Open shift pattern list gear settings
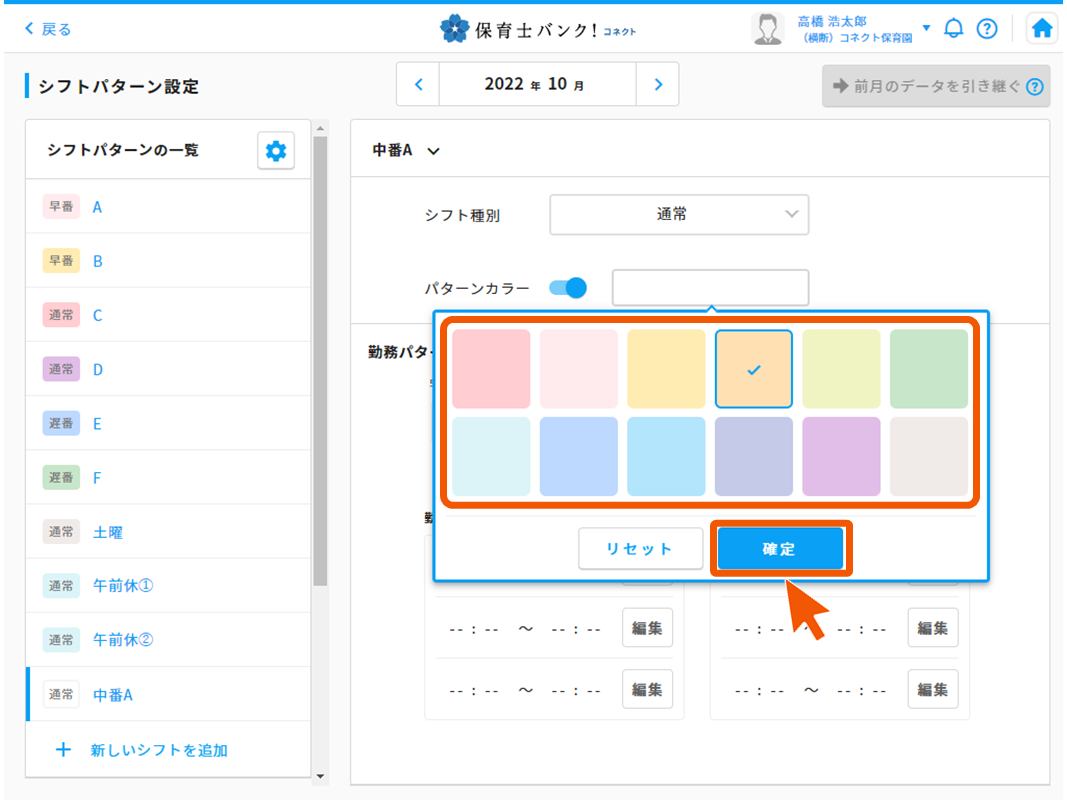 275,150
